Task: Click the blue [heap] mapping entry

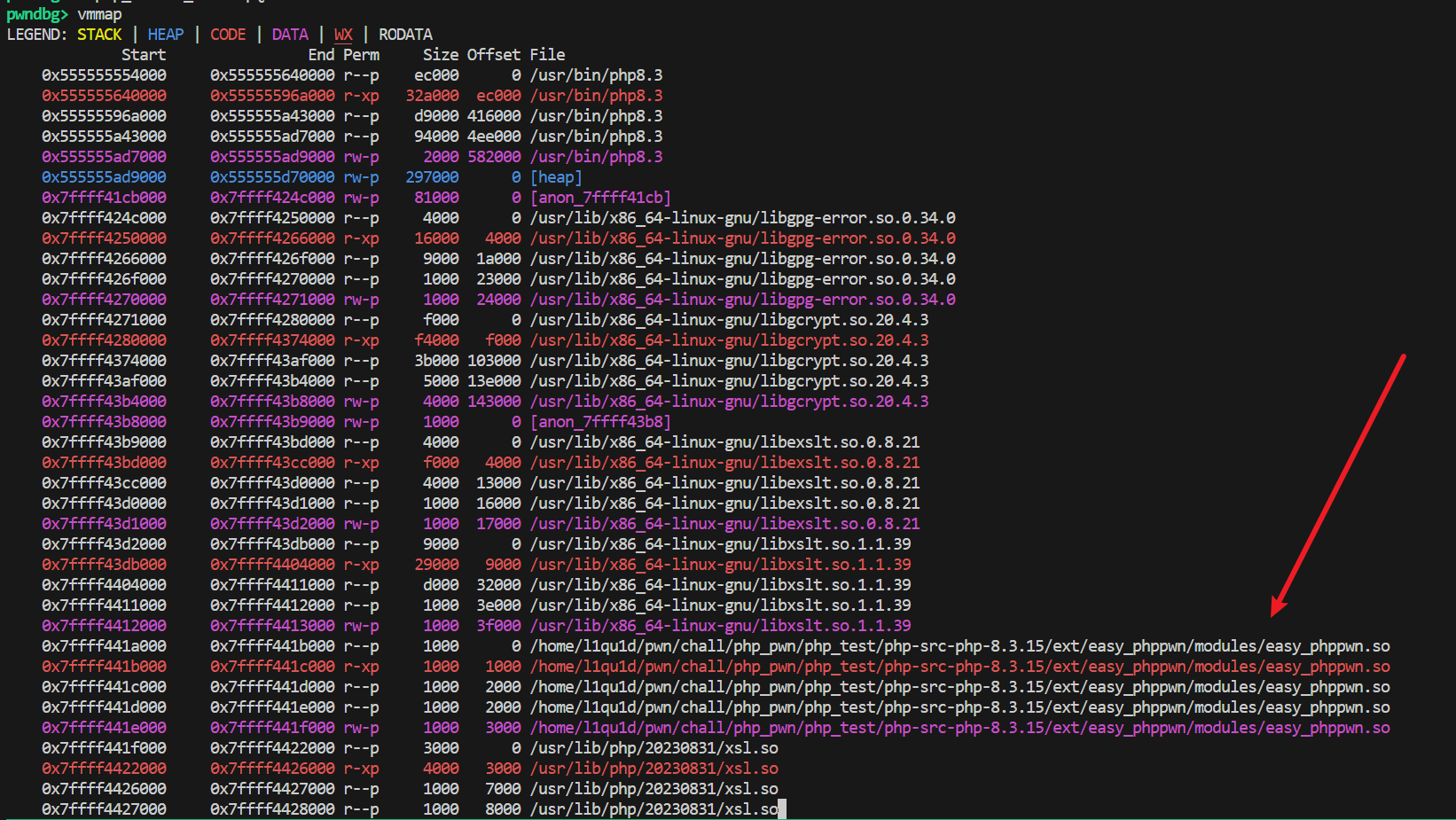Action: [556, 177]
